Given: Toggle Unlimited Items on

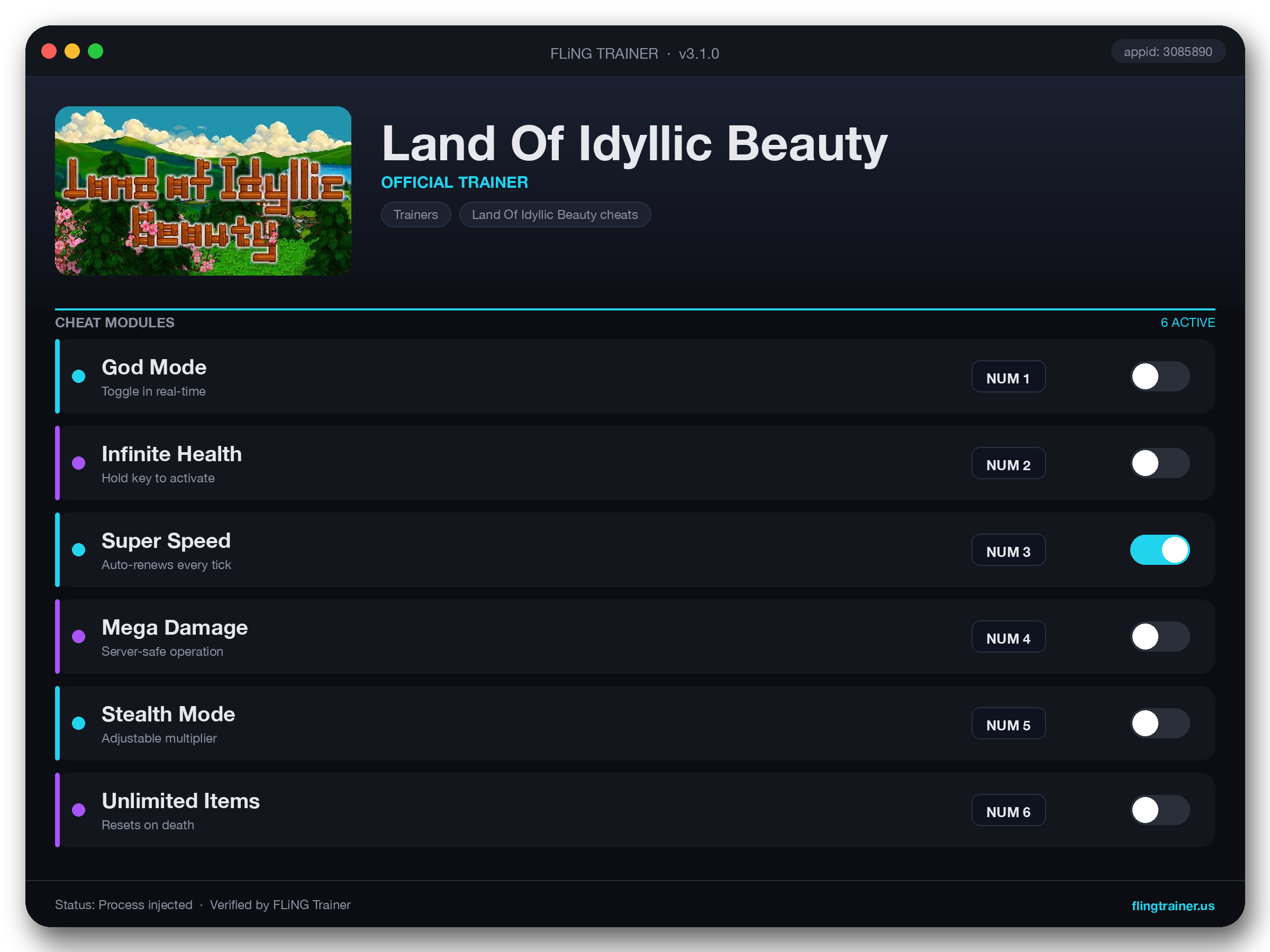Looking at the screenshot, I should [x=1160, y=810].
